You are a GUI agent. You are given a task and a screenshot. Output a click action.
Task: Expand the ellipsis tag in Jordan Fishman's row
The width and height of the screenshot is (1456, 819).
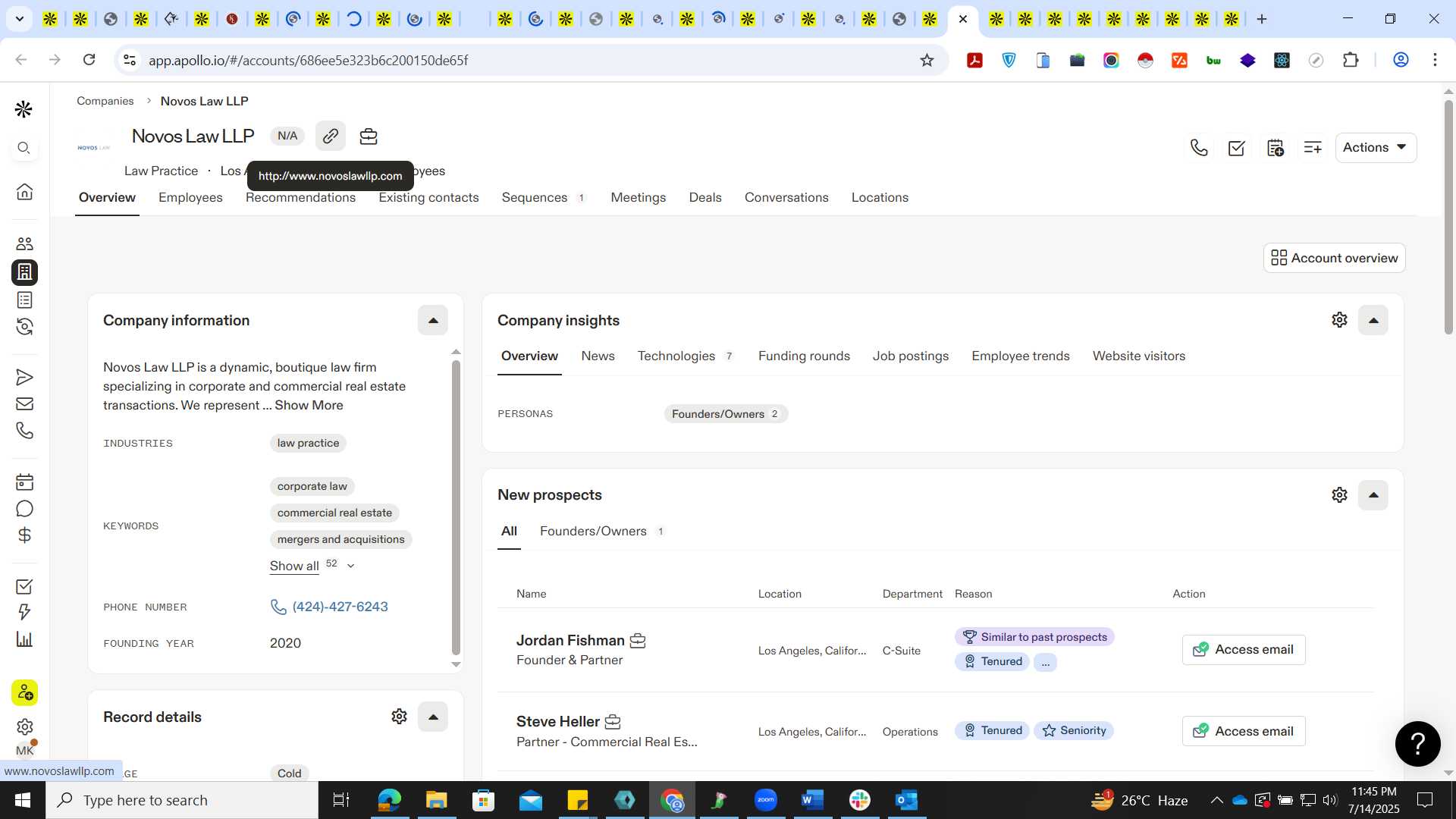1045,662
